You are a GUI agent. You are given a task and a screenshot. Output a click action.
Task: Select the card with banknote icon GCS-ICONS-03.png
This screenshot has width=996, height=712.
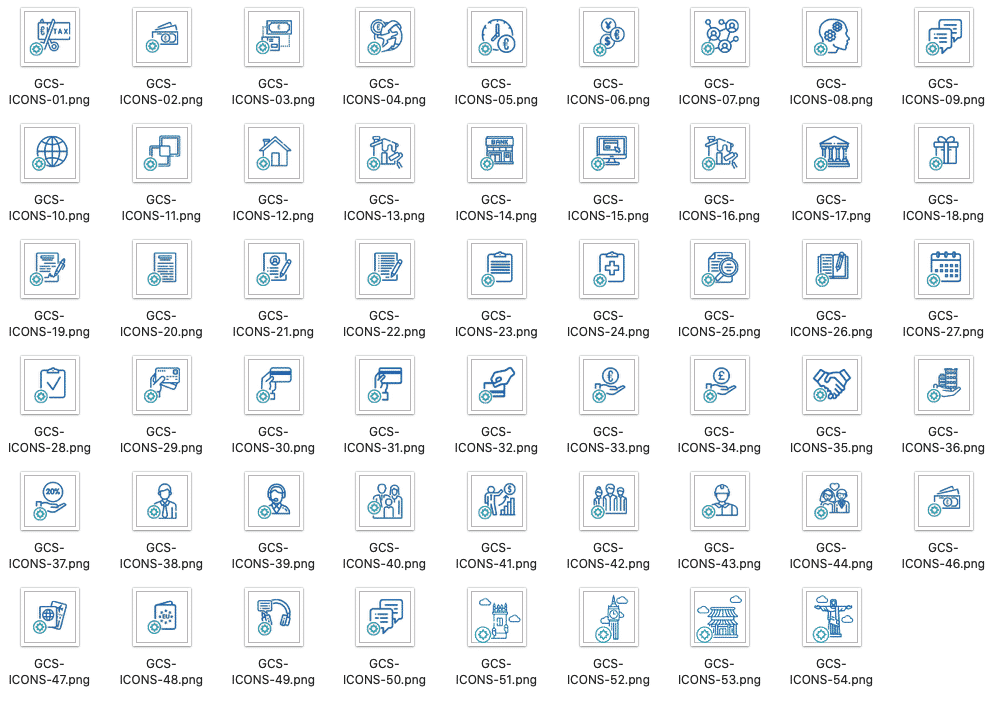pos(273,37)
